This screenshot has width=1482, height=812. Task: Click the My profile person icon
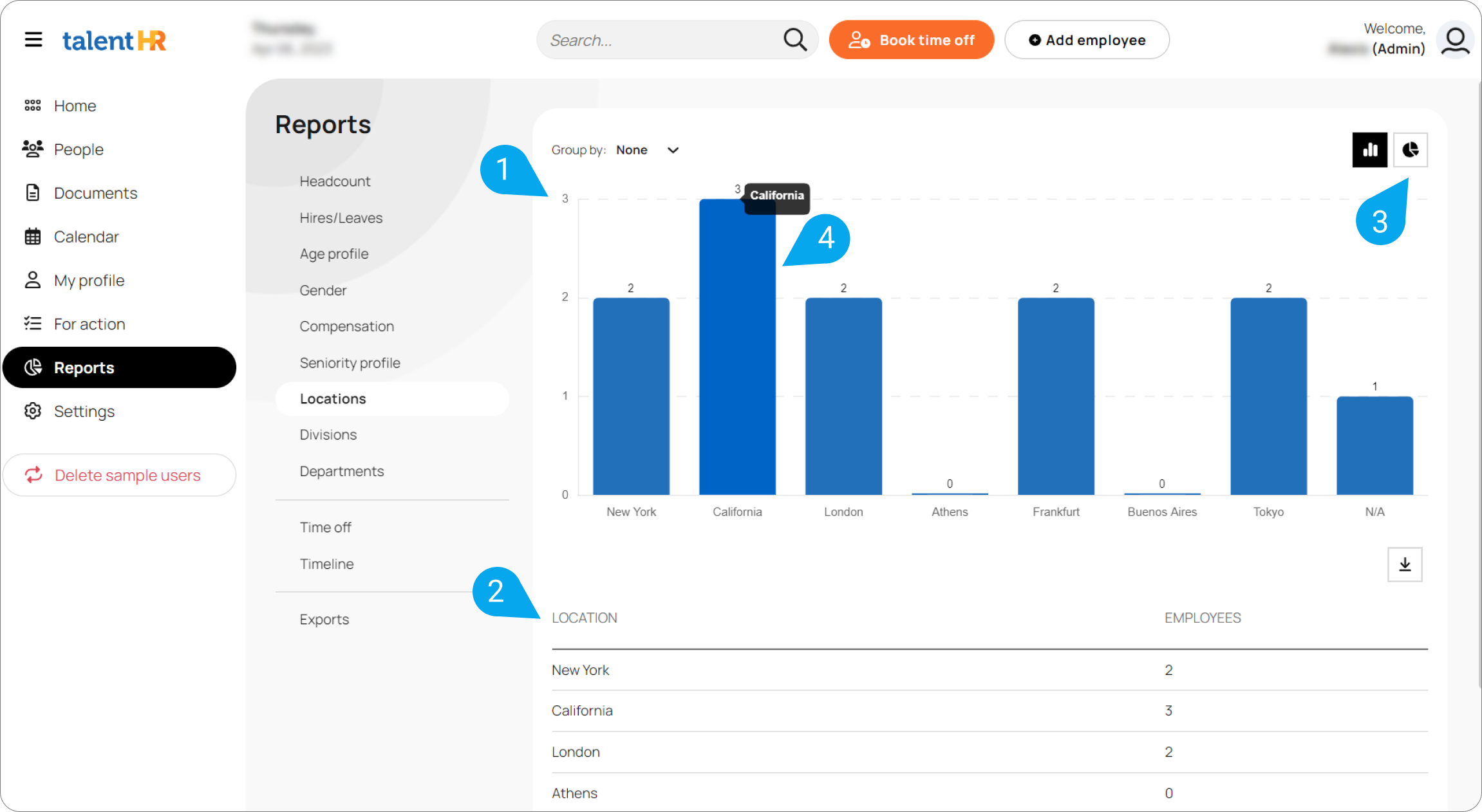pos(33,281)
